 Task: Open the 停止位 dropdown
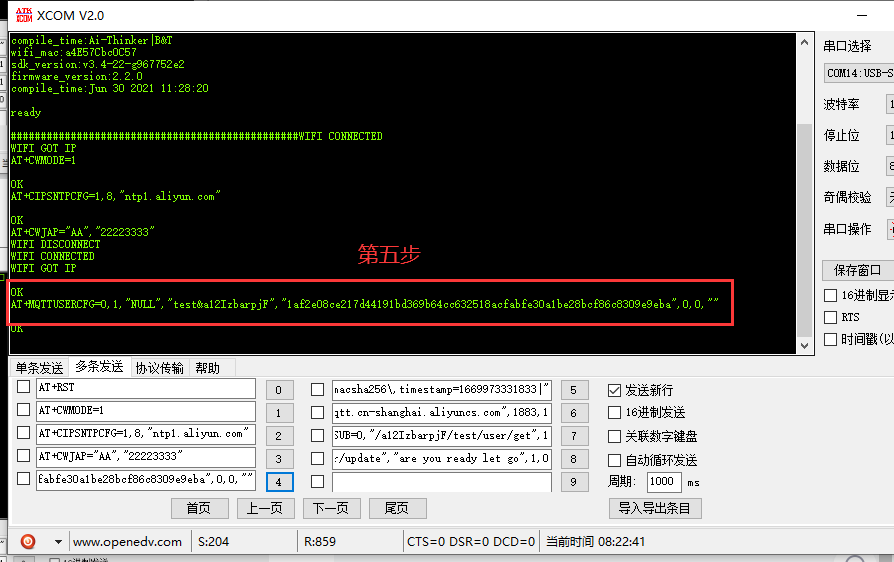[x=890, y=135]
